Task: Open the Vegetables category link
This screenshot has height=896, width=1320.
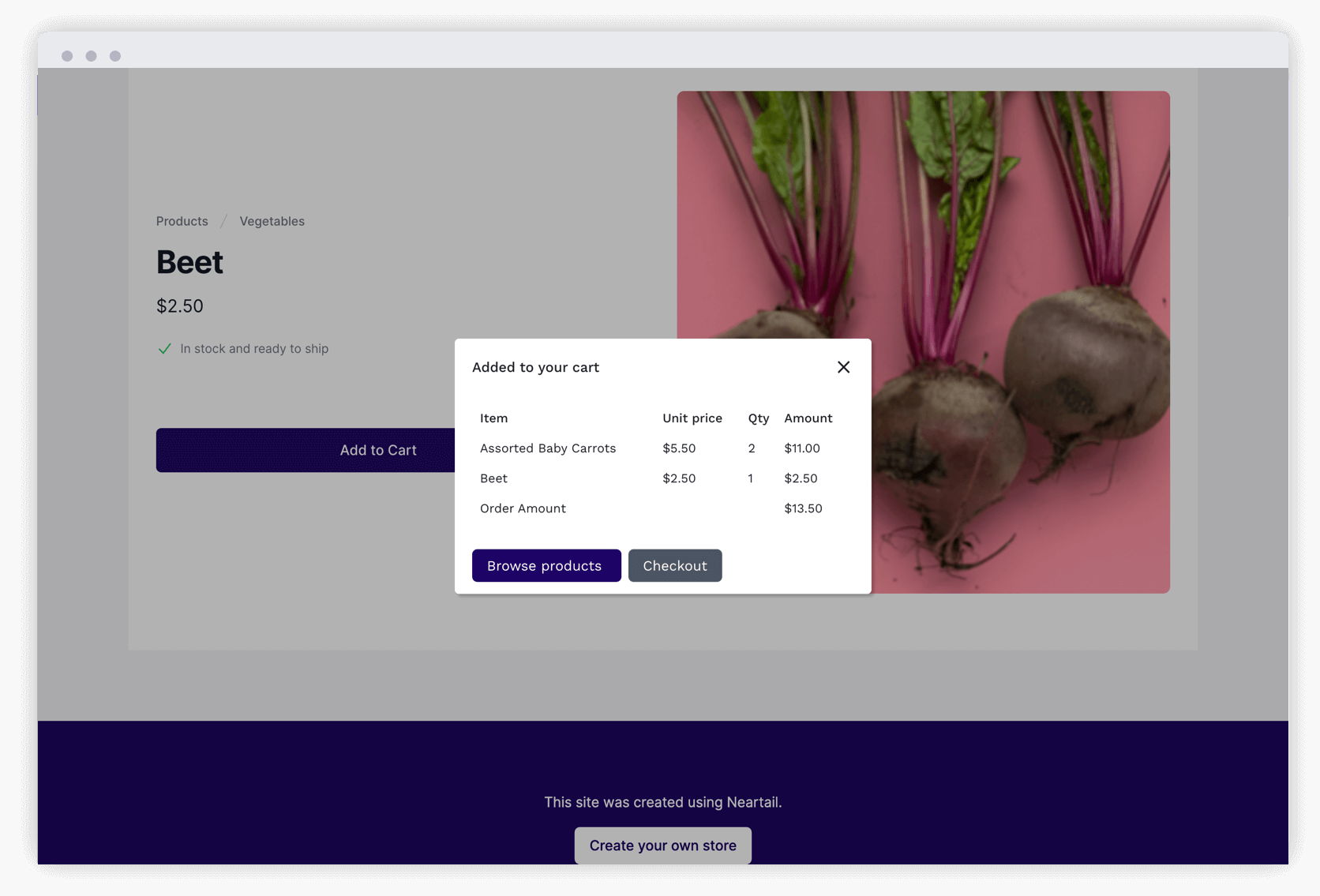Action: (x=272, y=221)
